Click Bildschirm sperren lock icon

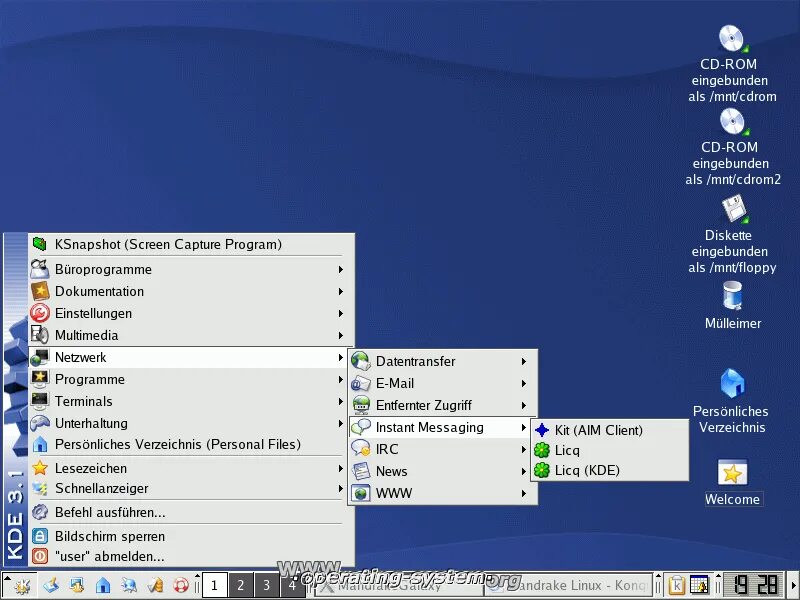click(x=40, y=536)
